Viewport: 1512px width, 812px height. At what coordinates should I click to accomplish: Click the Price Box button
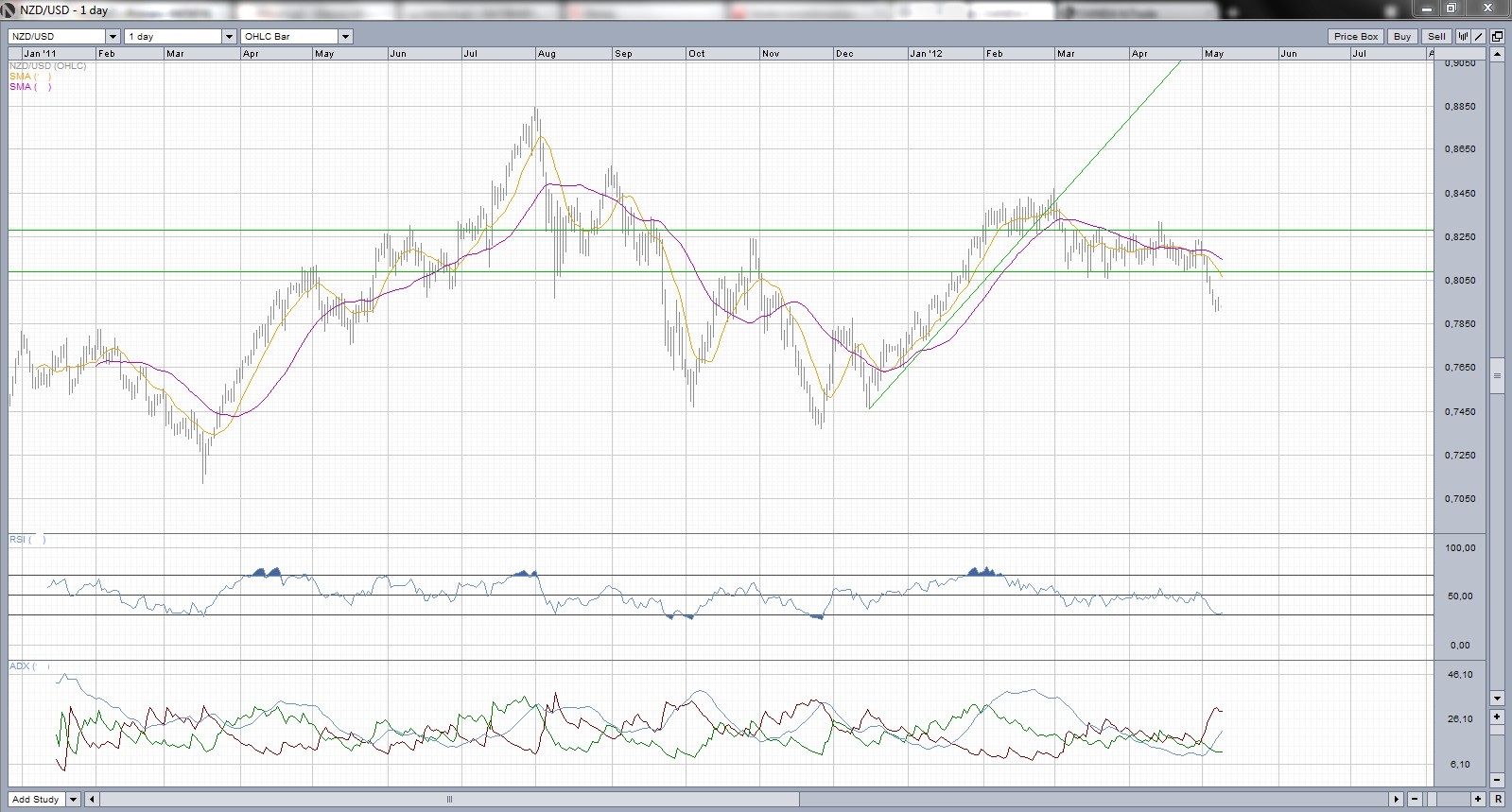(1355, 36)
